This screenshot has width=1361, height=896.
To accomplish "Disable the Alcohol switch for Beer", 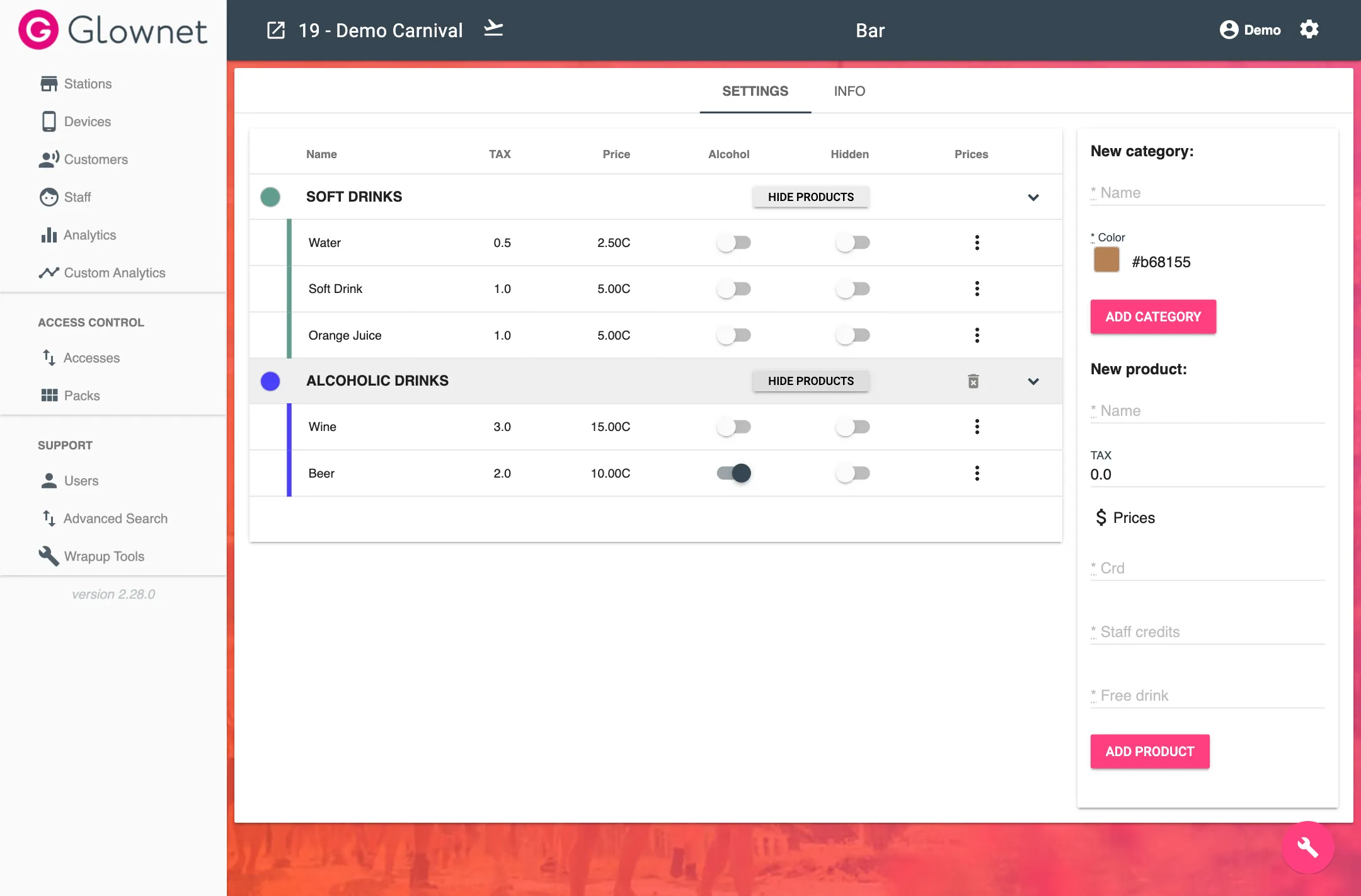I will (733, 473).
